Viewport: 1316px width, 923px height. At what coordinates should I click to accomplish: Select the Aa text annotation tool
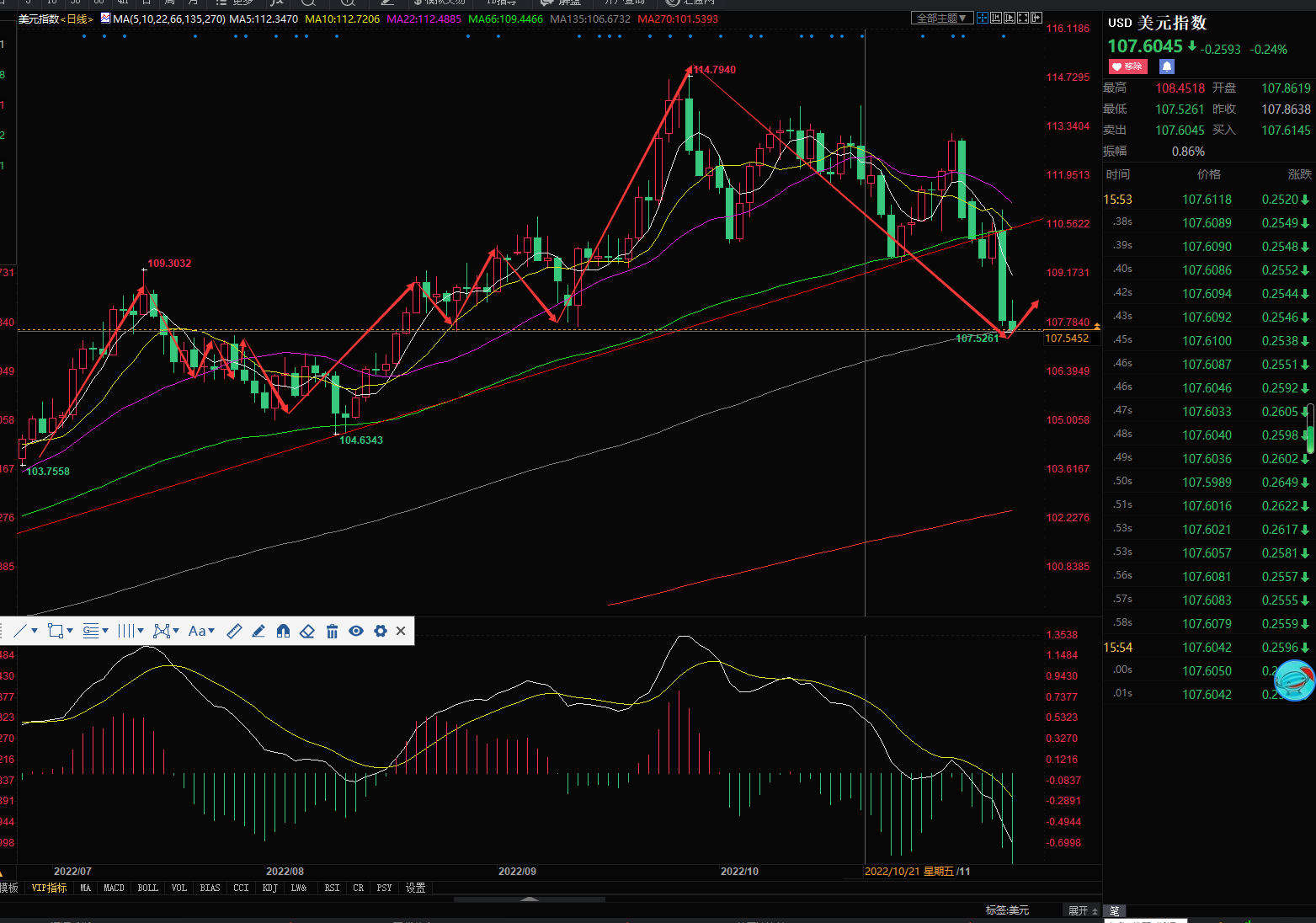[x=197, y=631]
